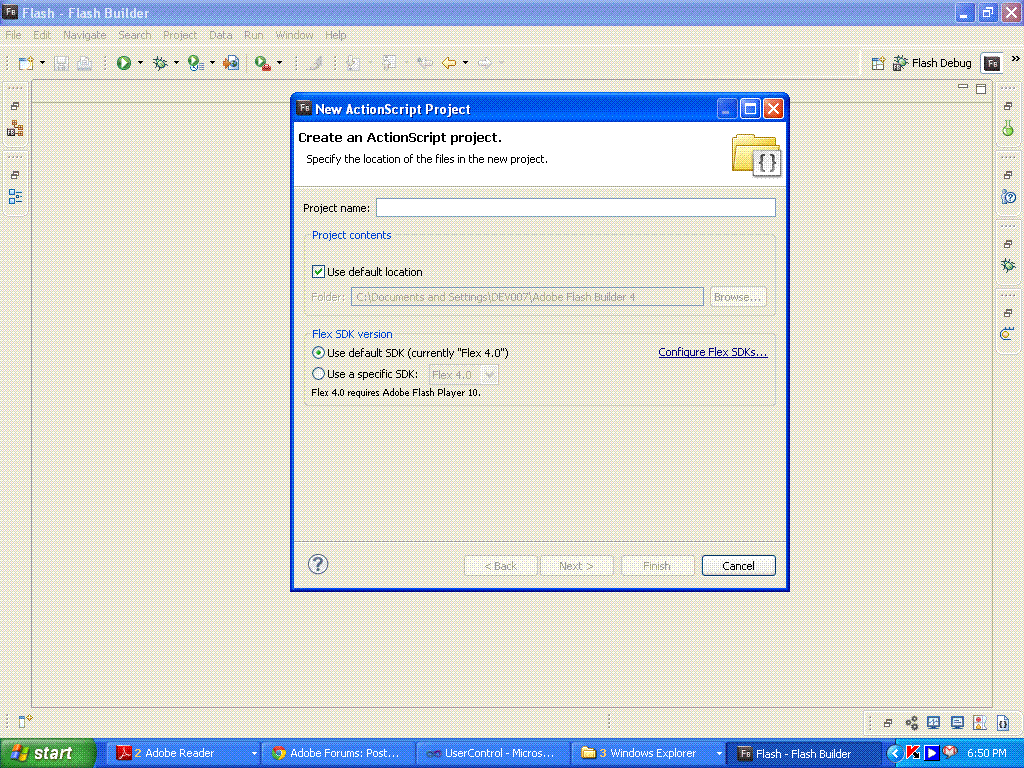Screen dimensions: 1024x768
Task: Open the Console monitor icon in bottom trim
Action: click(957, 722)
